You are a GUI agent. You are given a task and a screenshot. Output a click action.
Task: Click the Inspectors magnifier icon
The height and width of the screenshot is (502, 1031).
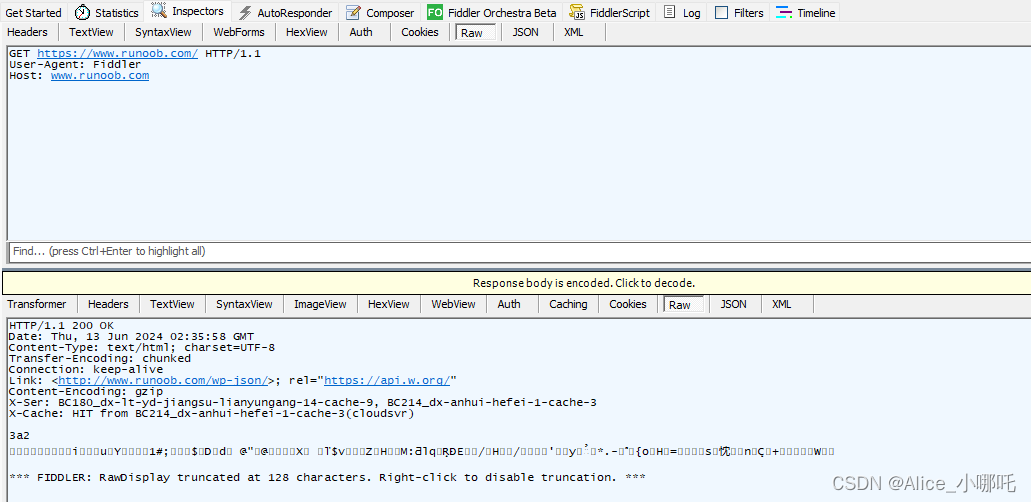(x=158, y=11)
